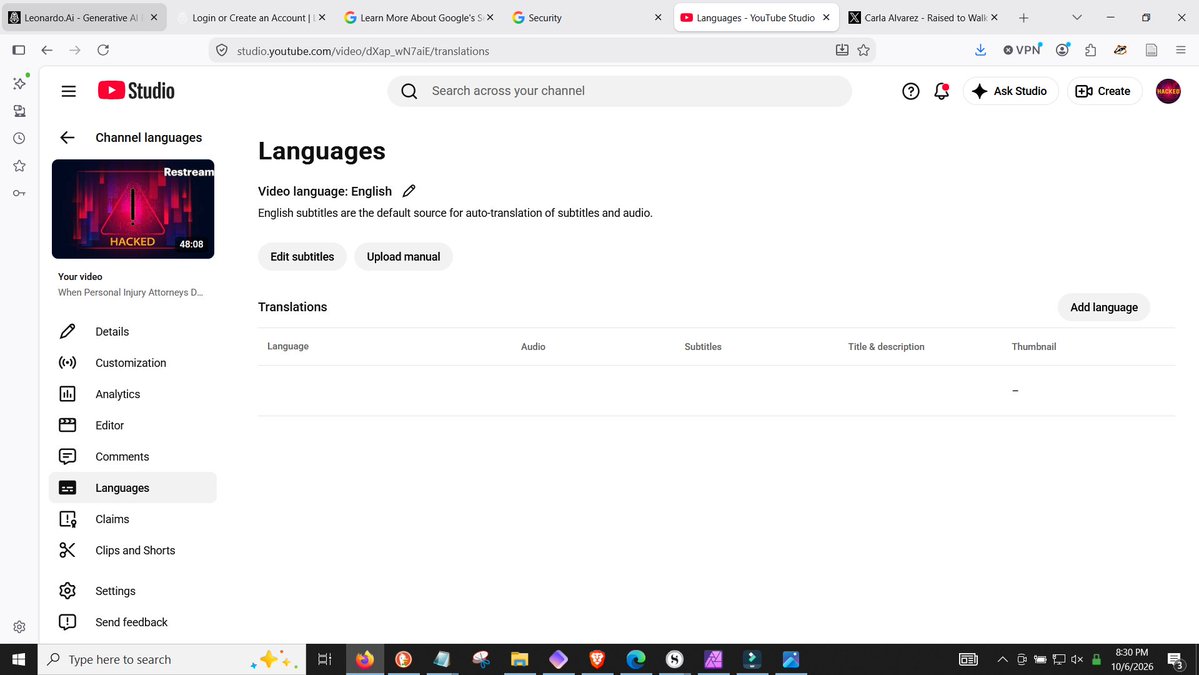Image resolution: width=1199 pixels, height=675 pixels.
Task: Open Analytics in the sidebar
Action: 133,394
